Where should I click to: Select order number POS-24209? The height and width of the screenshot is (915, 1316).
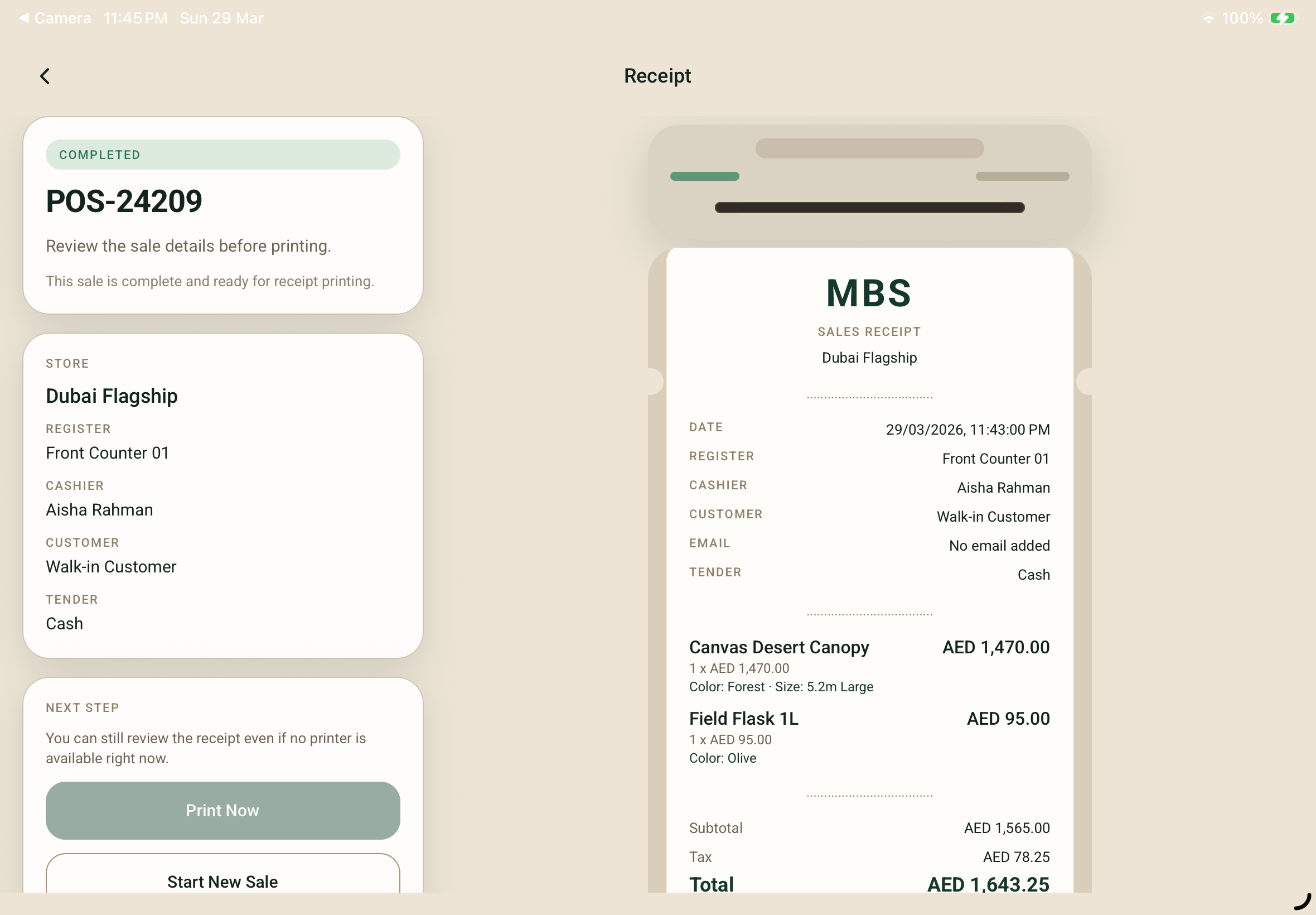[x=124, y=201]
